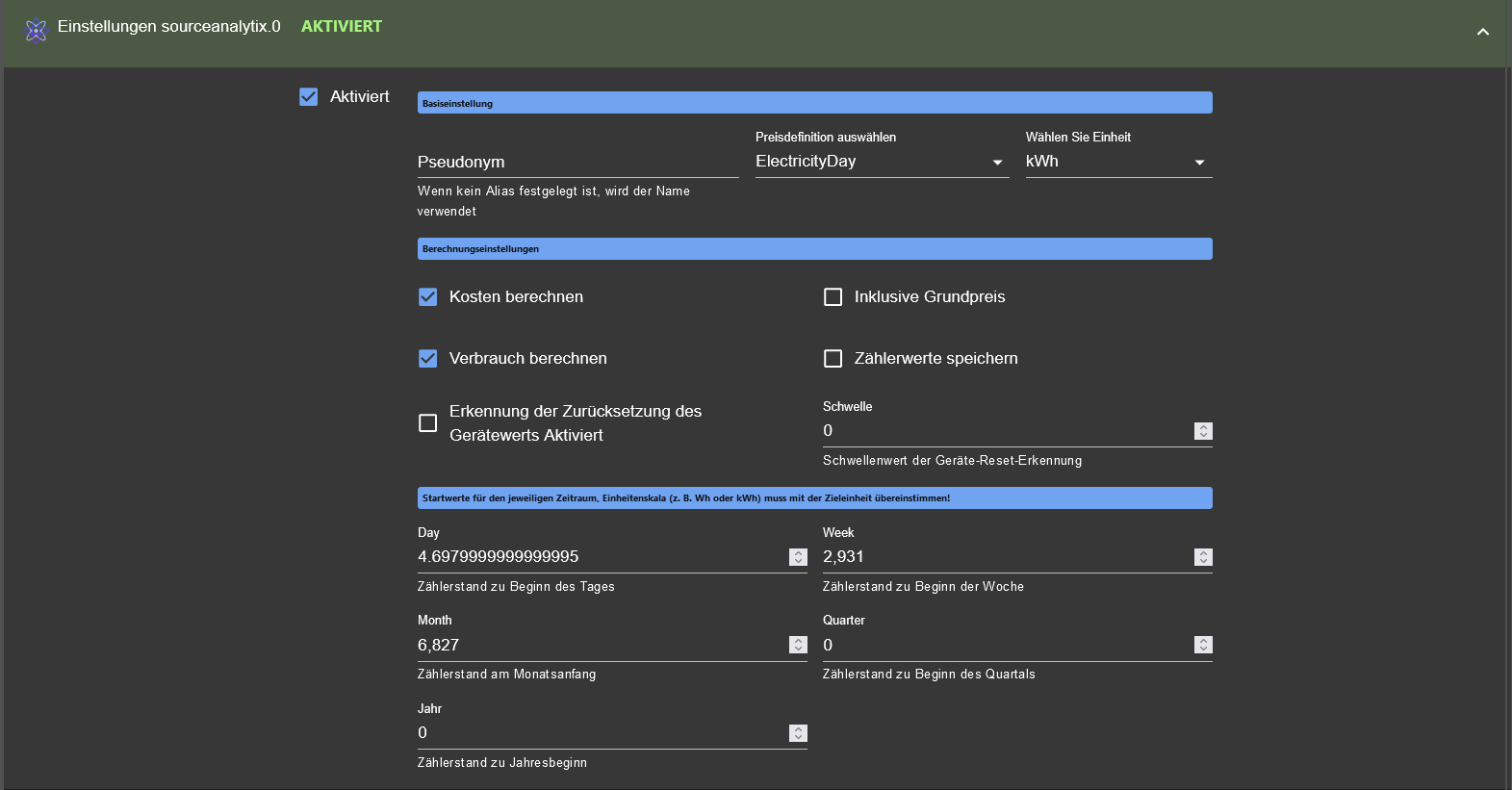This screenshot has height=790, width=1512.
Task: Click the green AKTIVIERT status label
Action: point(342,27)
